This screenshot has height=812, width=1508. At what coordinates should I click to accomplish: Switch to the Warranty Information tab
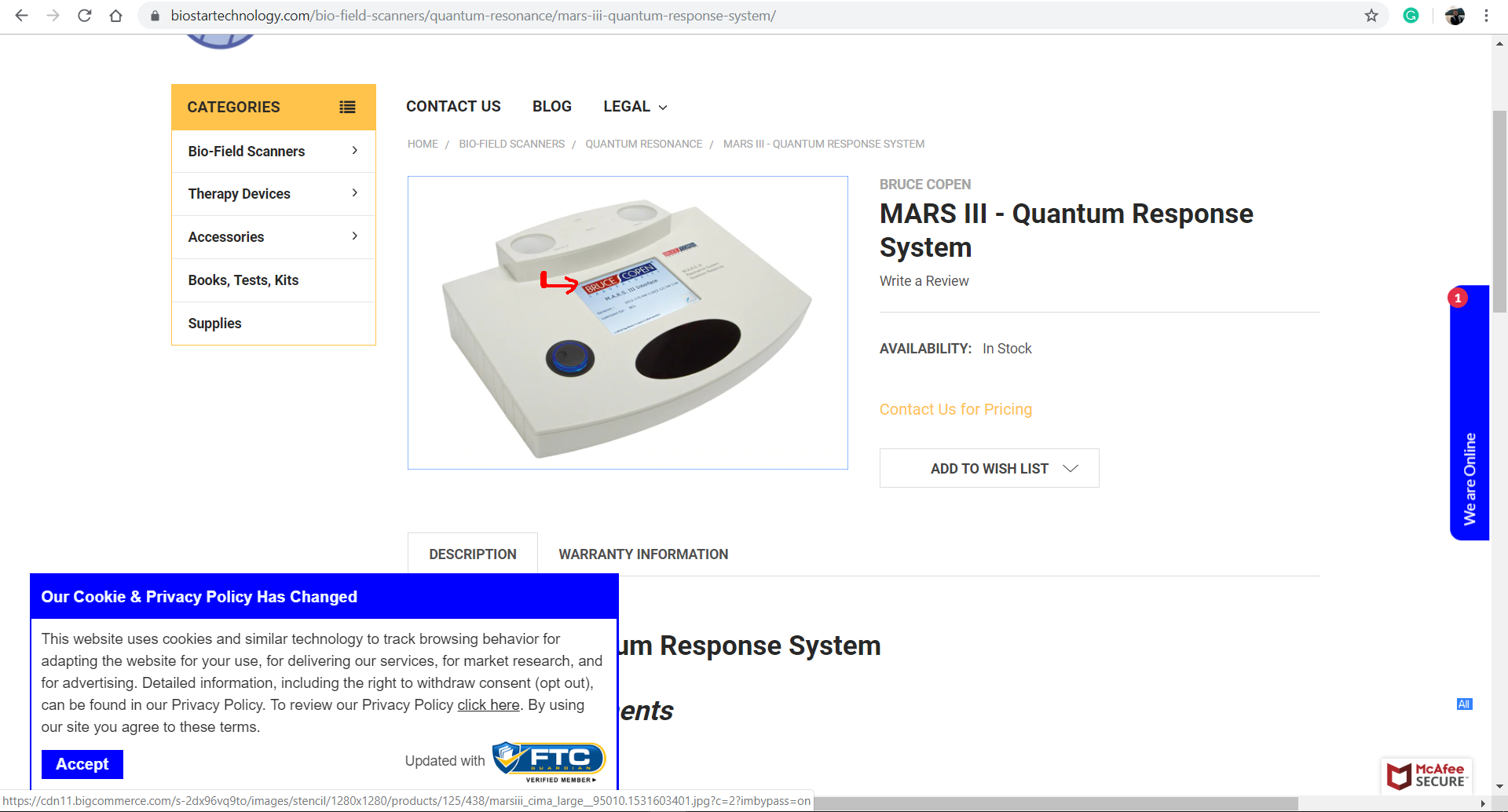point(643,554)
